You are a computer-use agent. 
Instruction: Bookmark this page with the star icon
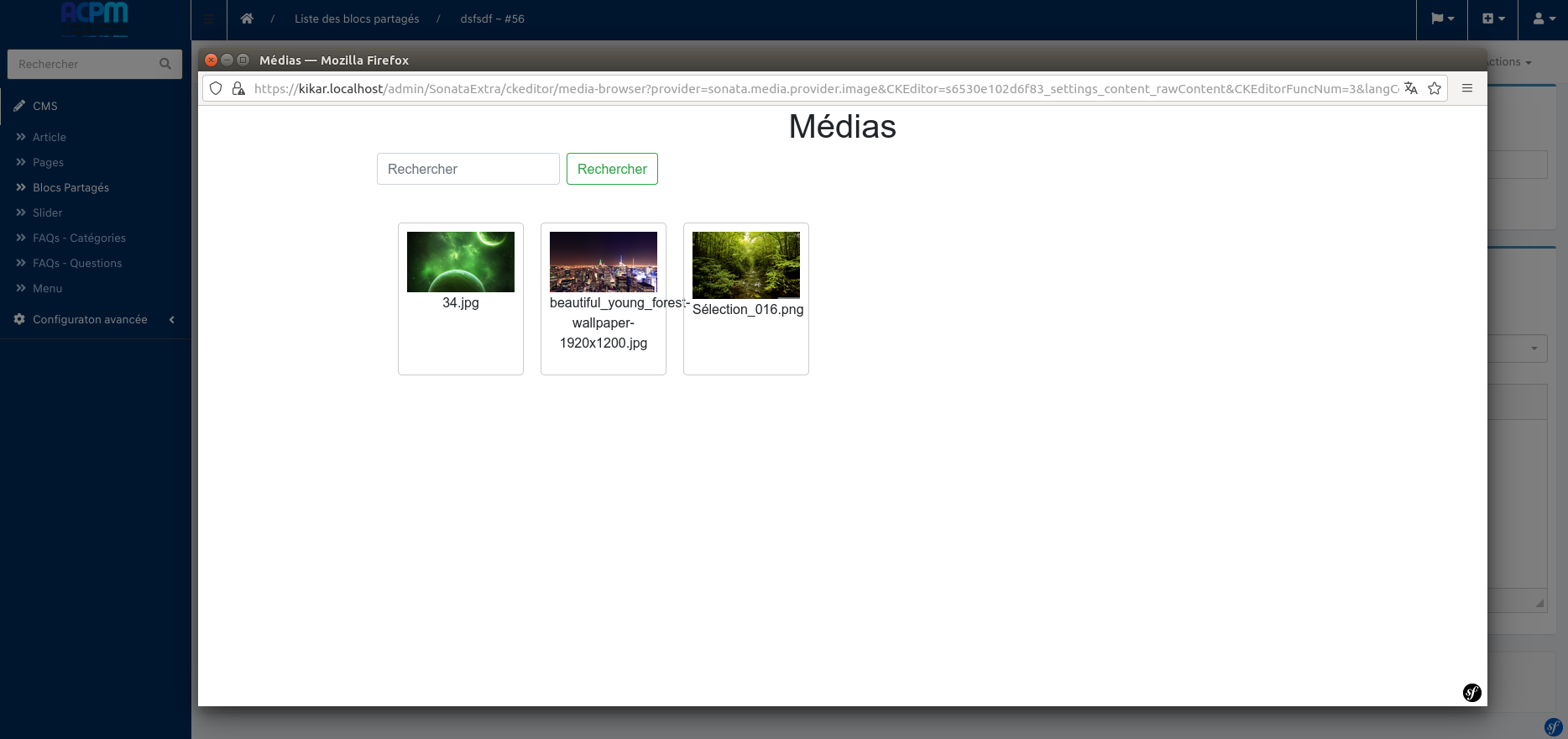click(1435, 88)
